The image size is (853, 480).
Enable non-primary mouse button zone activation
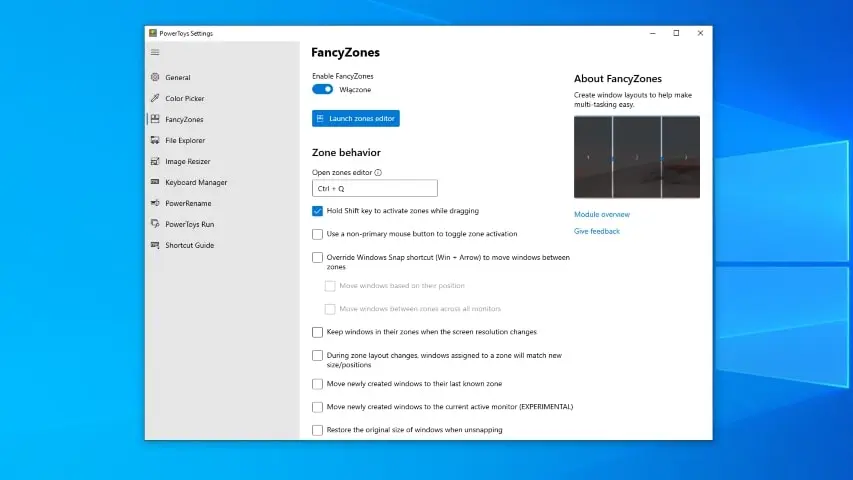tap(318, 234)
